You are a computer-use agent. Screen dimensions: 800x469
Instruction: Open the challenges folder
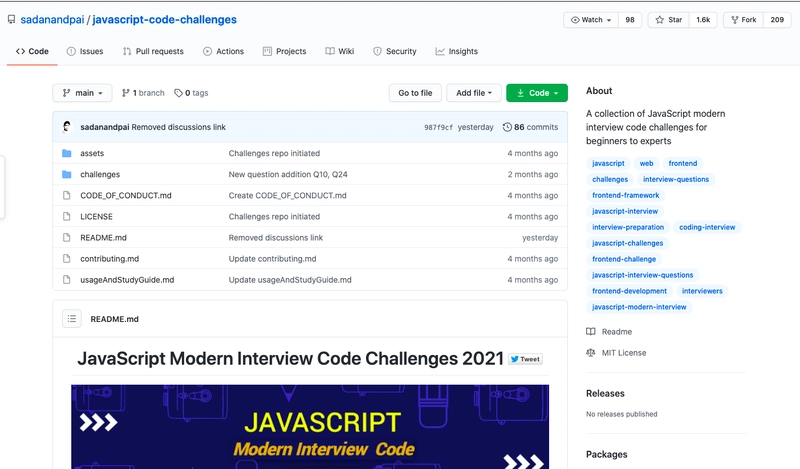coord(100,174)
